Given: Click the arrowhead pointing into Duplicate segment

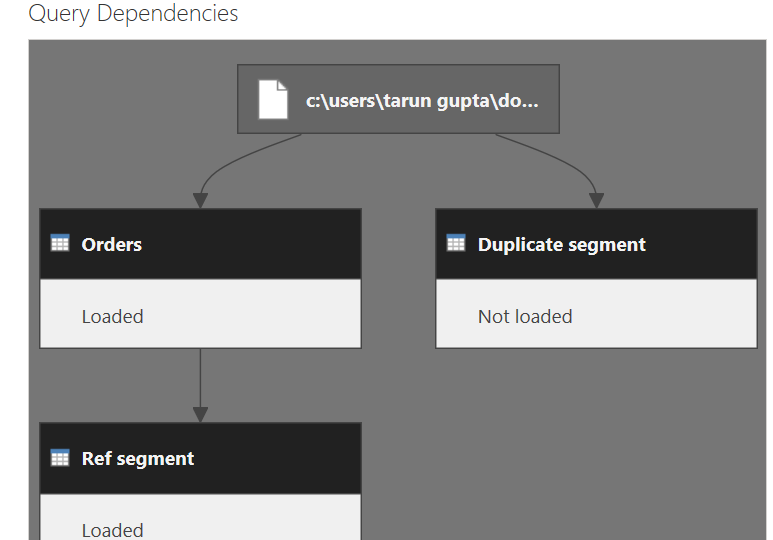Looking at the screenshot, I should [x=596, y=201].
